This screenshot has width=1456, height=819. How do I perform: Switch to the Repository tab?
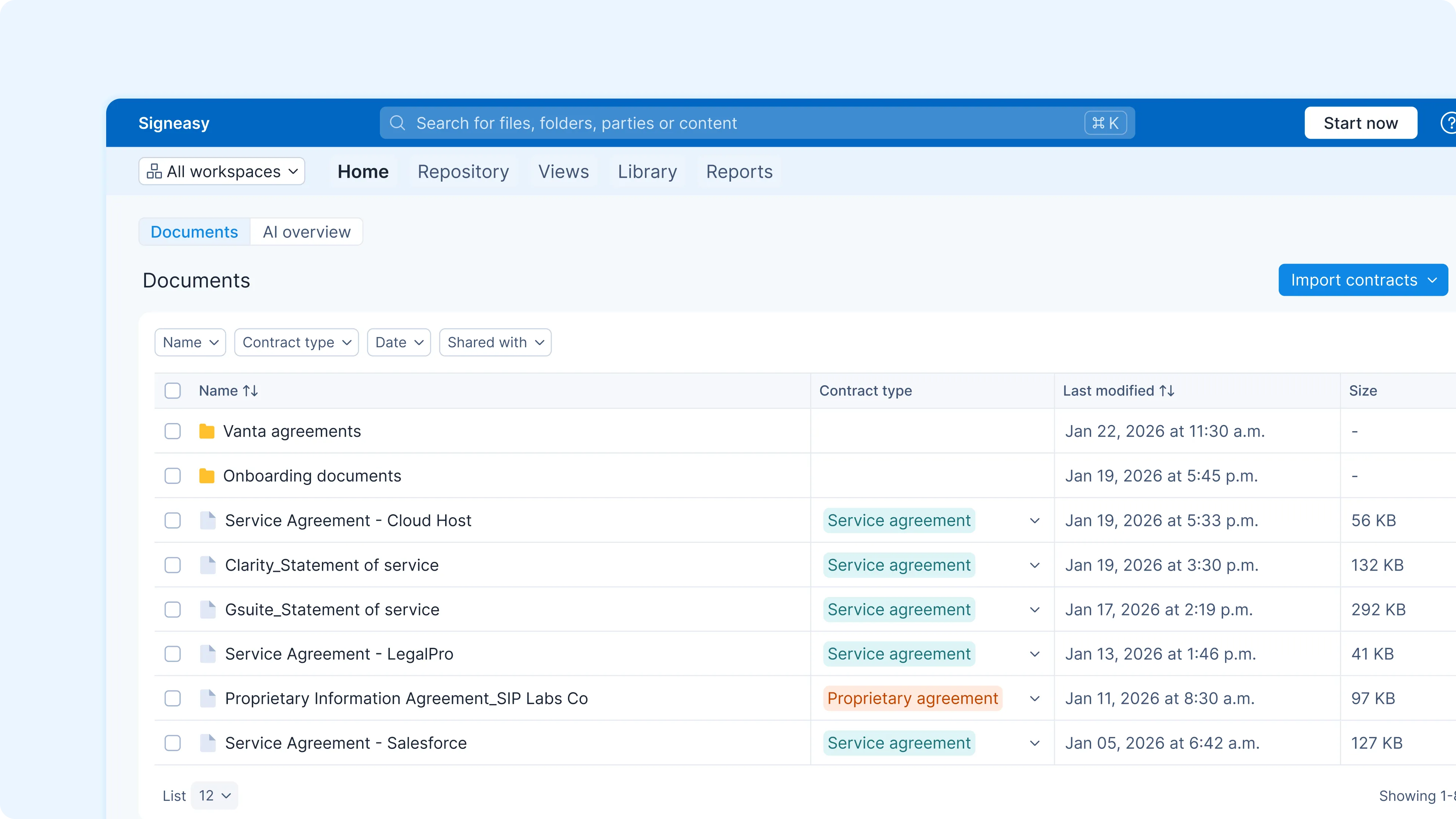pyautogui.click(x=463, y=171)
